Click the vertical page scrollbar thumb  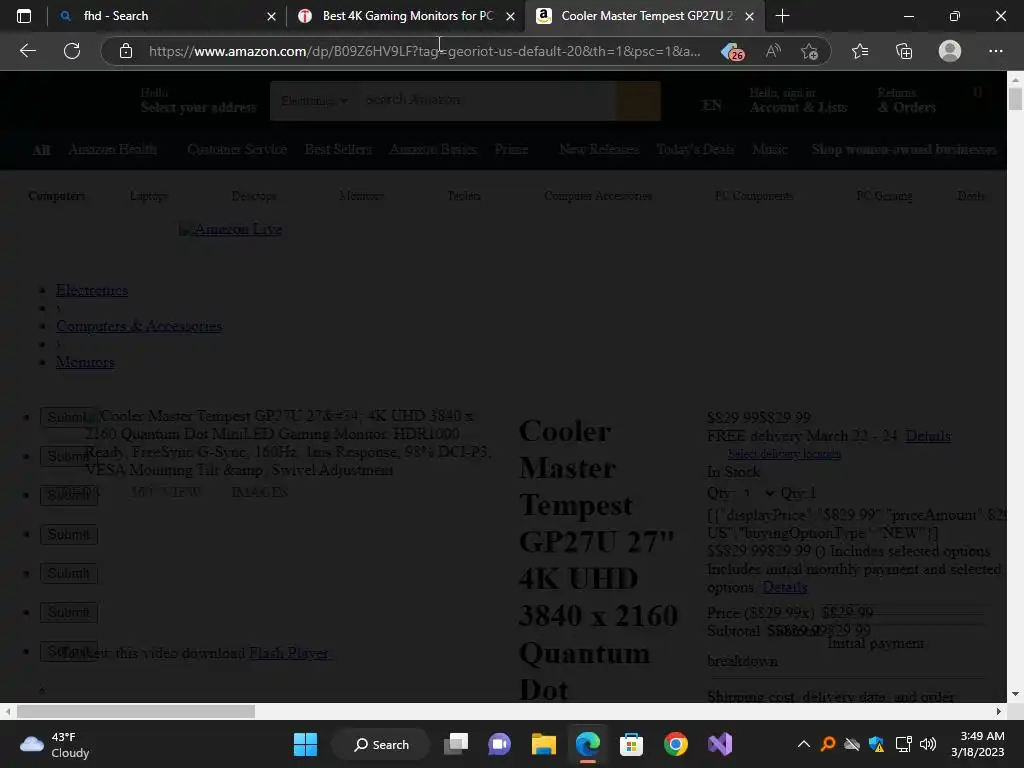pos(1015,99)
